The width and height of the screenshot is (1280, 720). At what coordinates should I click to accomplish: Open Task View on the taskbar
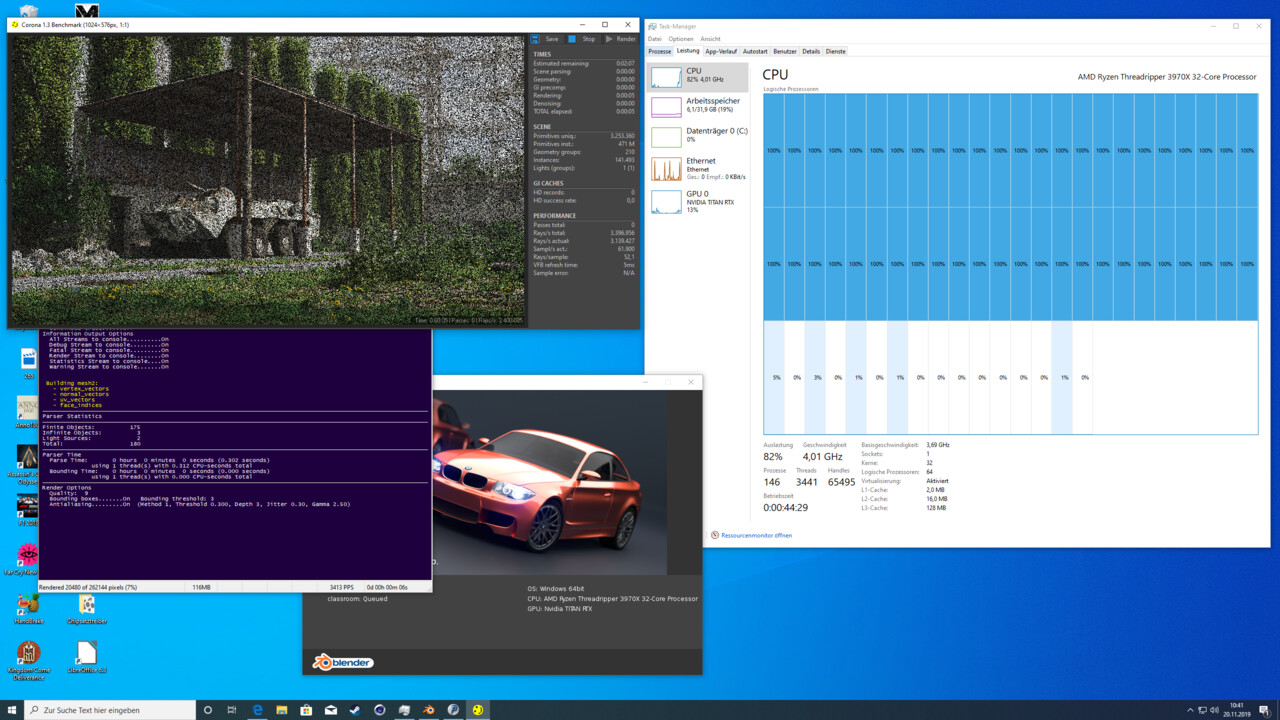(x=233, y=710)
